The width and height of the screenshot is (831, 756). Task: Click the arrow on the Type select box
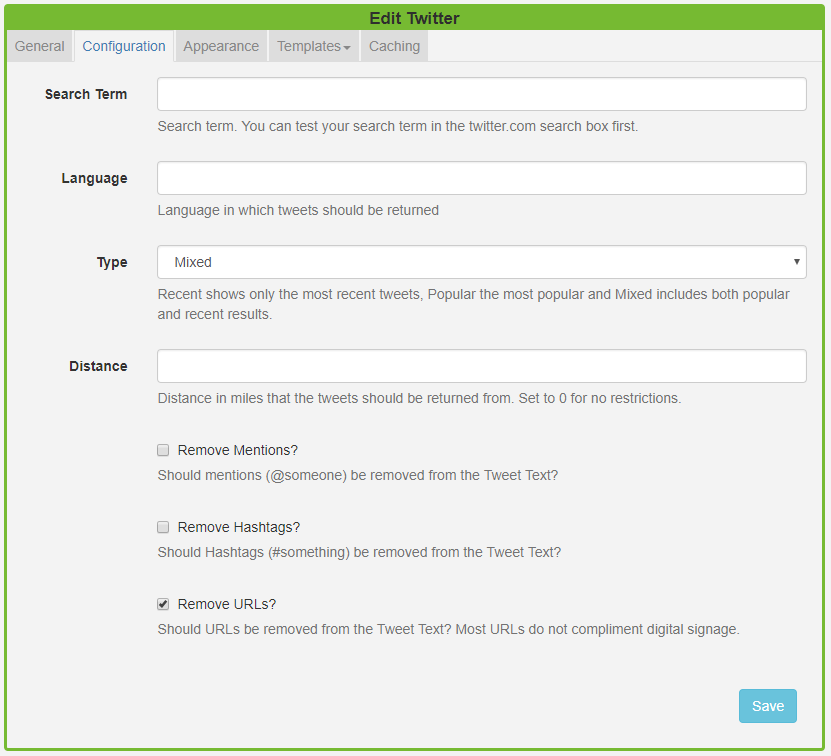tap(796, 262)
